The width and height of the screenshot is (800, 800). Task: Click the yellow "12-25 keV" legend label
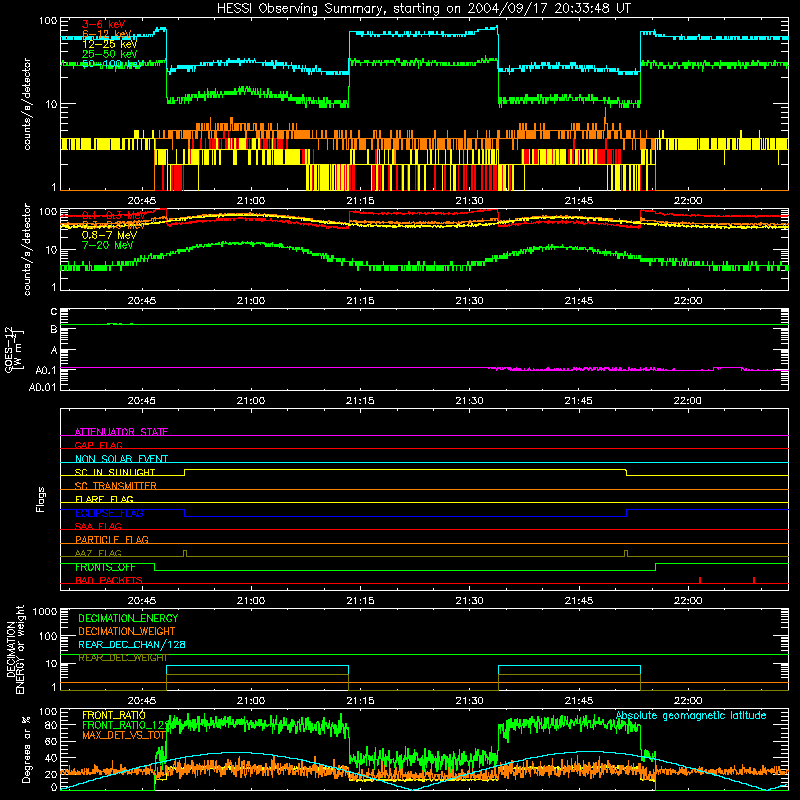109,44
